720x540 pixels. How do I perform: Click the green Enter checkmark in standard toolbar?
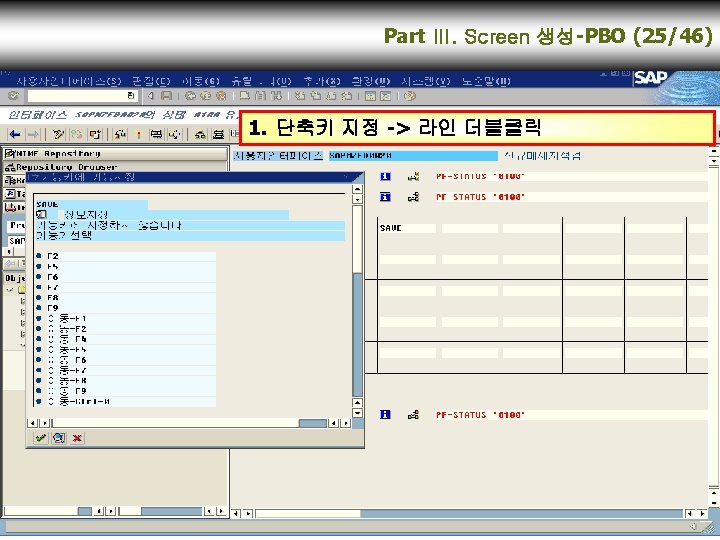coord(13,96)
